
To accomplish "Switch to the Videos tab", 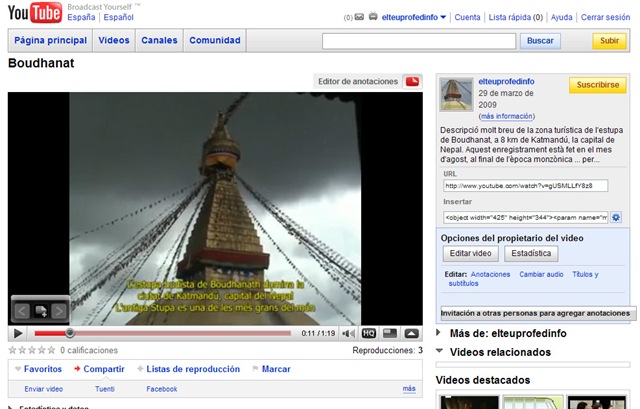I will [x=114, y=40].
